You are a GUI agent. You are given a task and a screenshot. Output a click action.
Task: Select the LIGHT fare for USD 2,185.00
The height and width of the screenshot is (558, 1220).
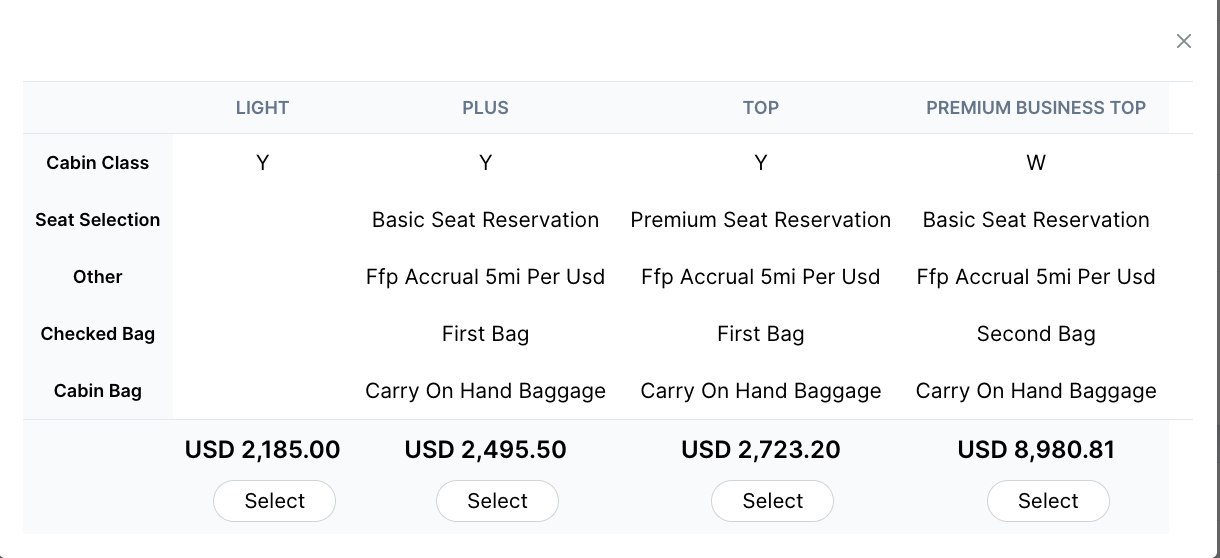[x=274, y=501]
